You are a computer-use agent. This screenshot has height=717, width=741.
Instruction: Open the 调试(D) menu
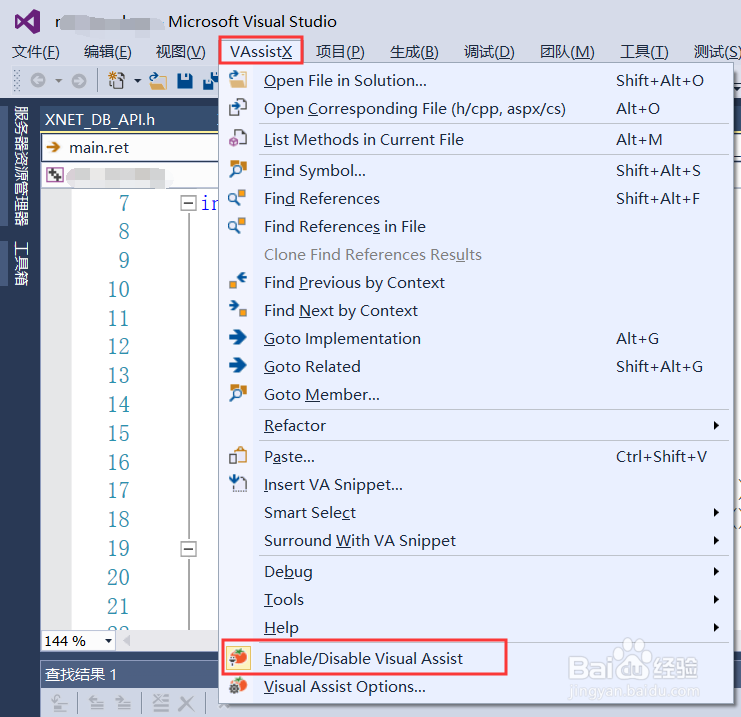489,51
